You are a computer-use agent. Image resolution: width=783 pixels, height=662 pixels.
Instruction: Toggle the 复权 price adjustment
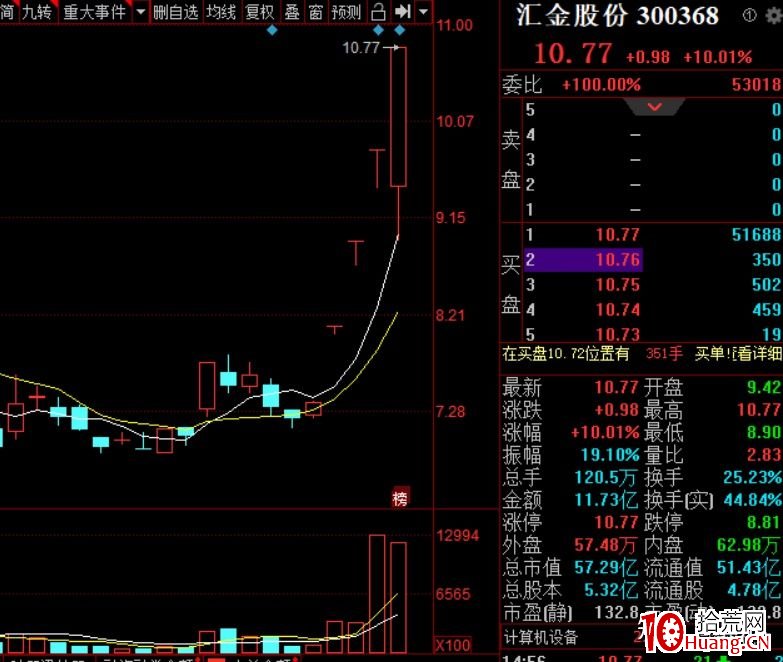(x=260, y=11)
